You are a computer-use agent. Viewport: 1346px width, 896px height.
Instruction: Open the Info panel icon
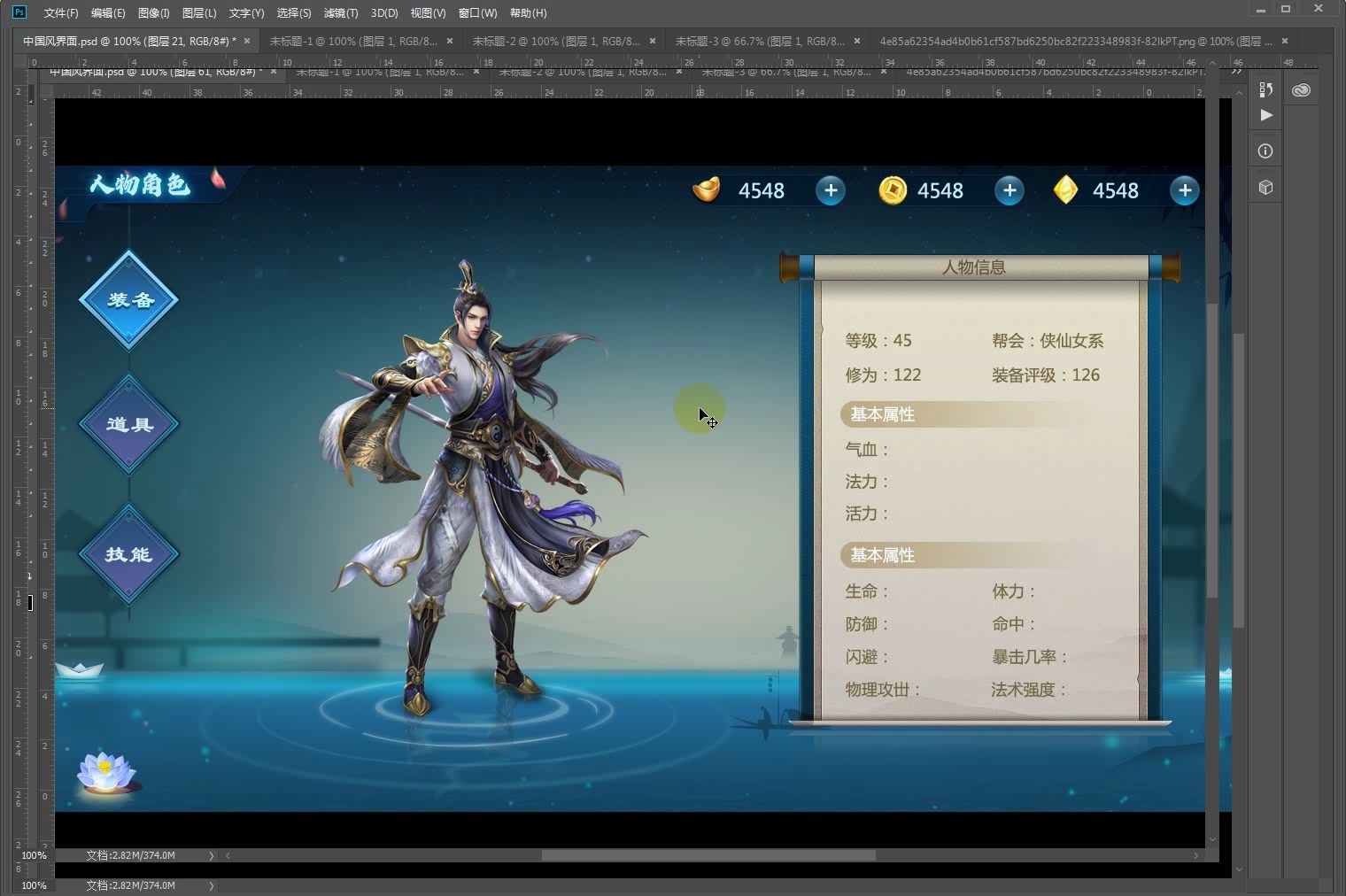[x=1265, y=151]
